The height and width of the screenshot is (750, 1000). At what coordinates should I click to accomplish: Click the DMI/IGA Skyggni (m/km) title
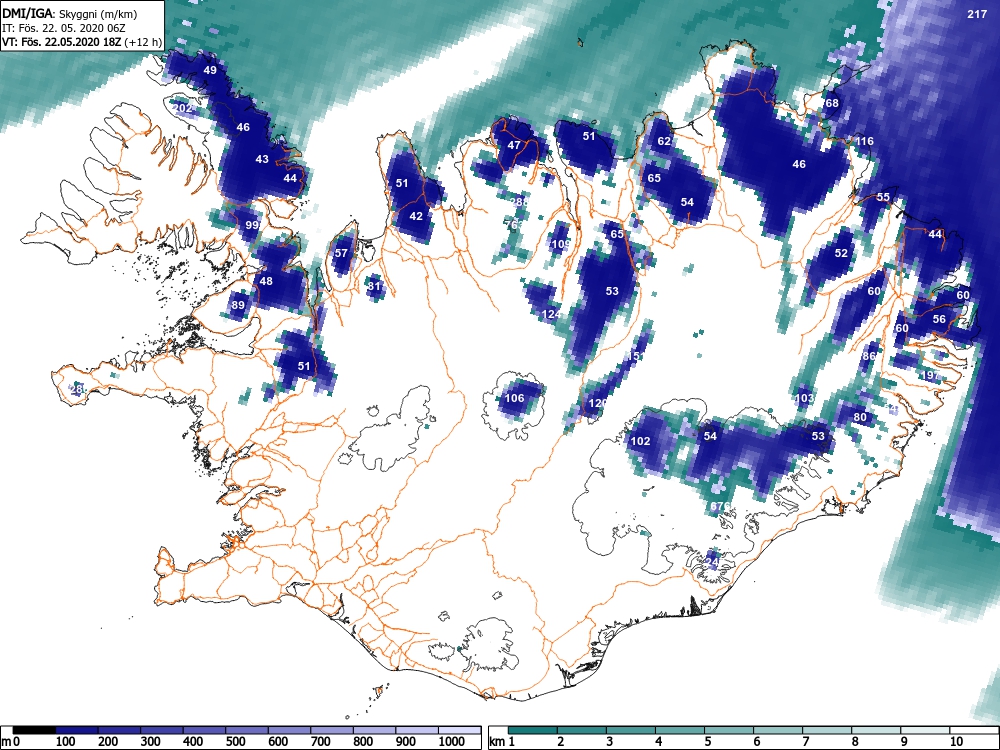tap(69, 13)
